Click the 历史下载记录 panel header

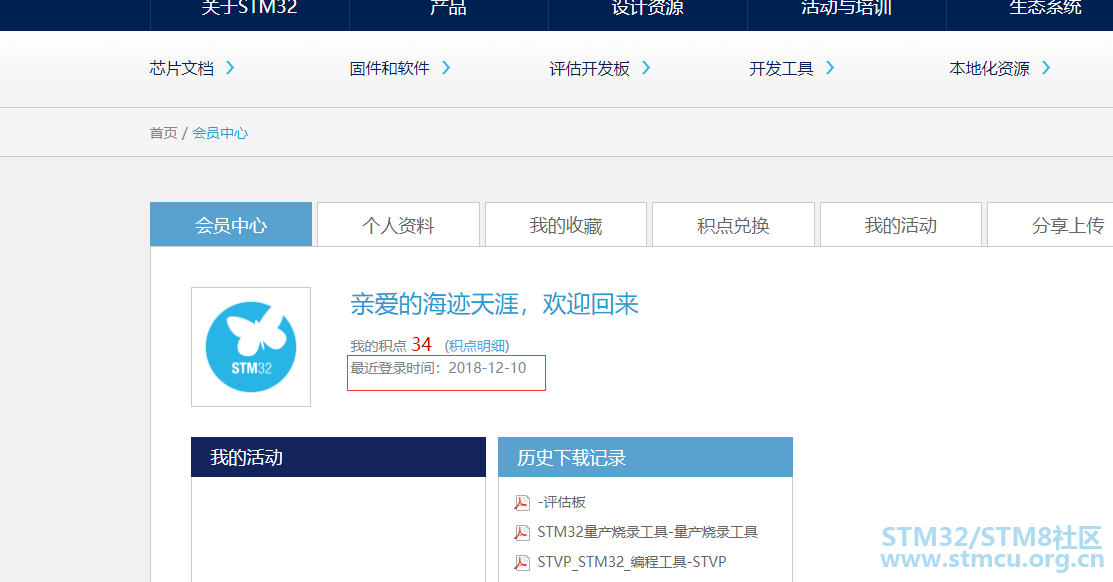(645, 457)
